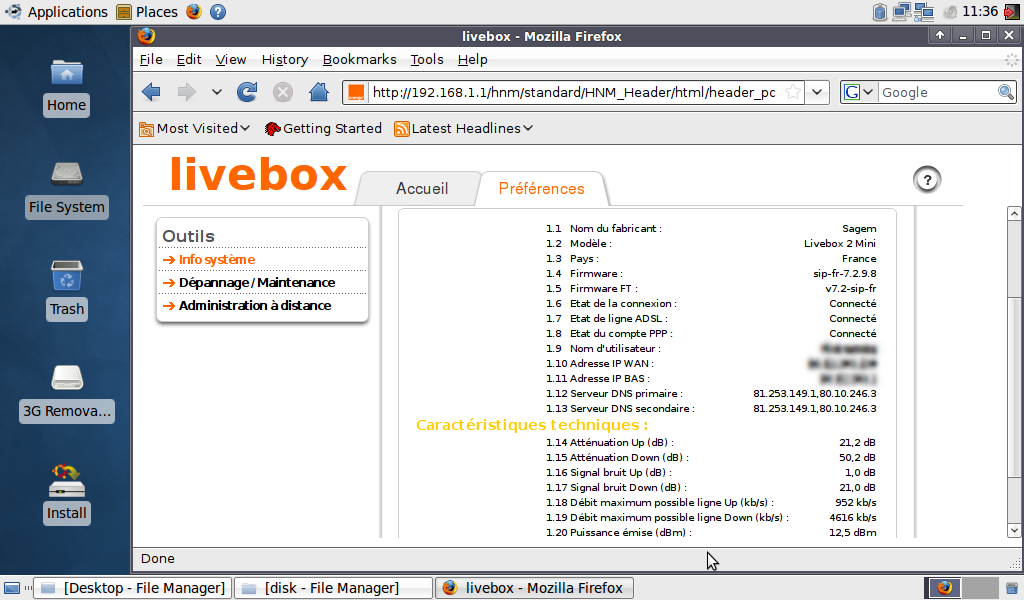
Task: Bookmark this page with the star icon
Action: 793,92
